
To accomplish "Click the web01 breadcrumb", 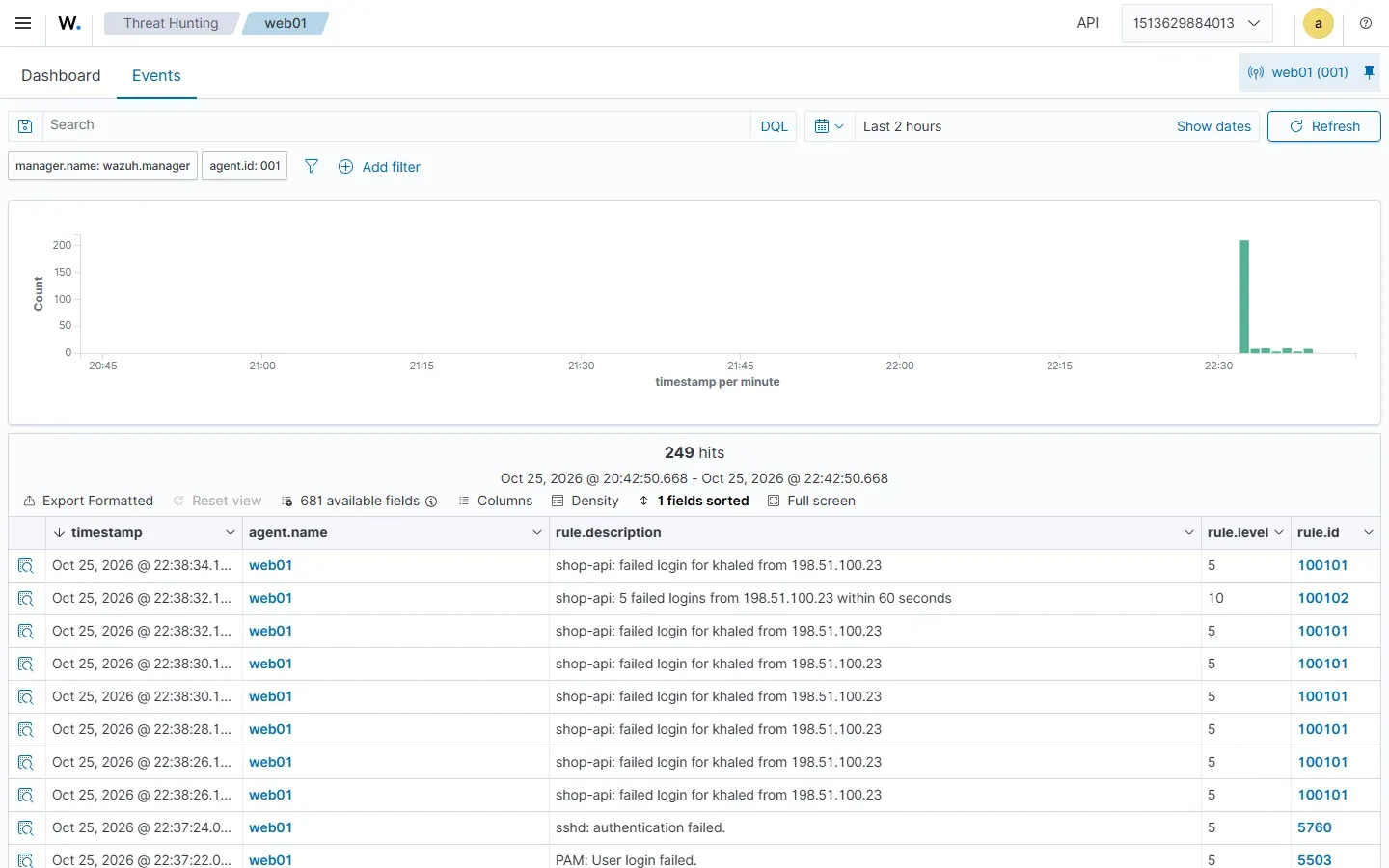I will 286,23.
